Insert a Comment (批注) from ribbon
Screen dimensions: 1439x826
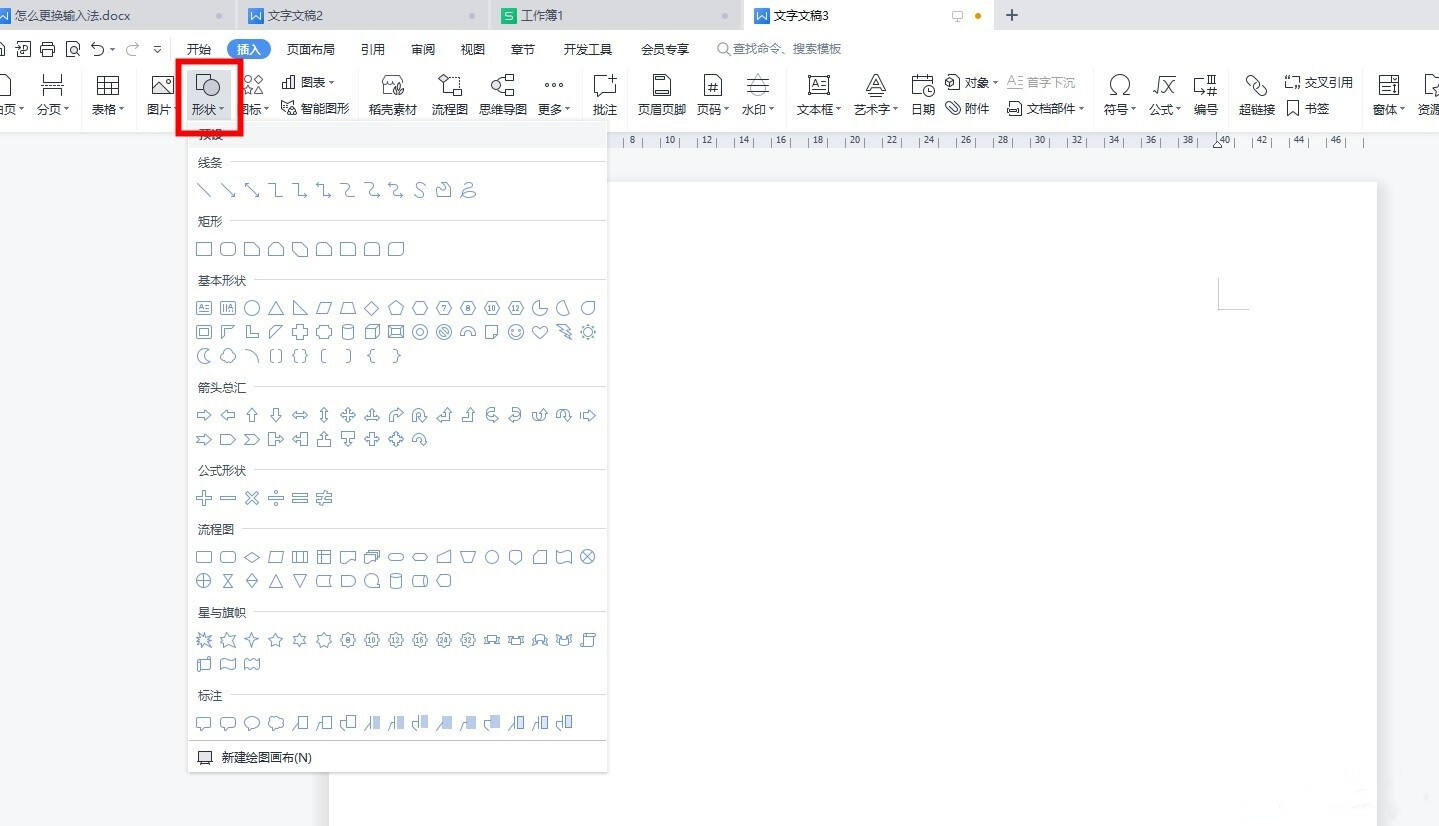click(604, 94)
